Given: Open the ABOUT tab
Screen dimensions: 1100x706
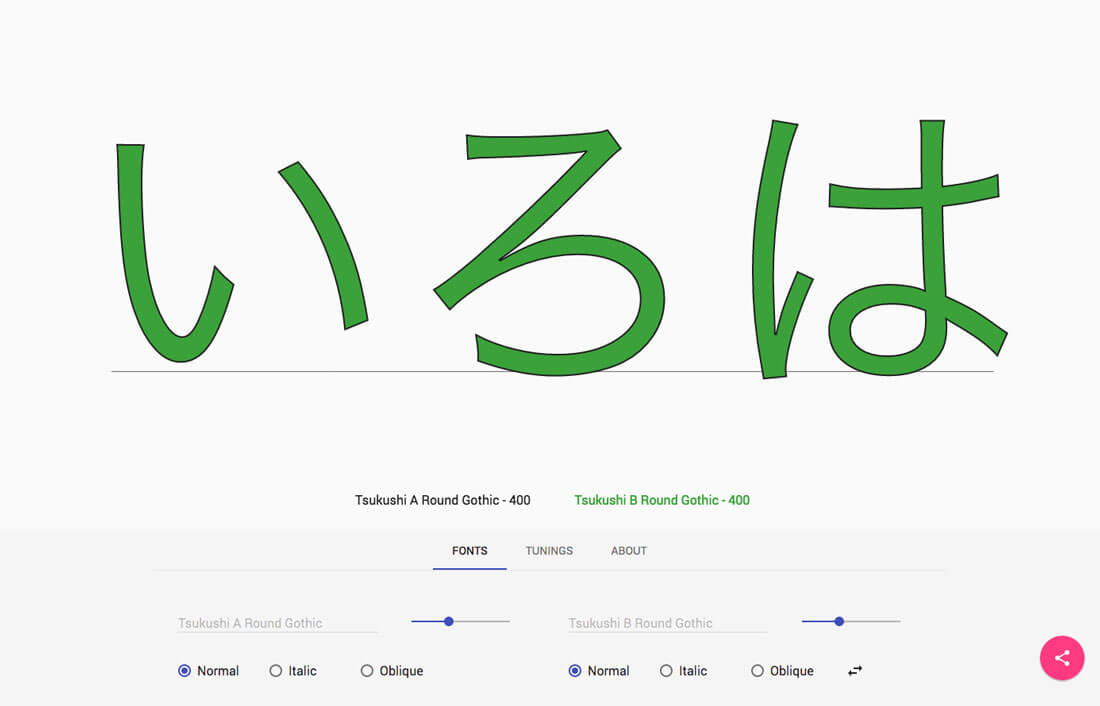Looking at the screenshot, I should point(629,551).
